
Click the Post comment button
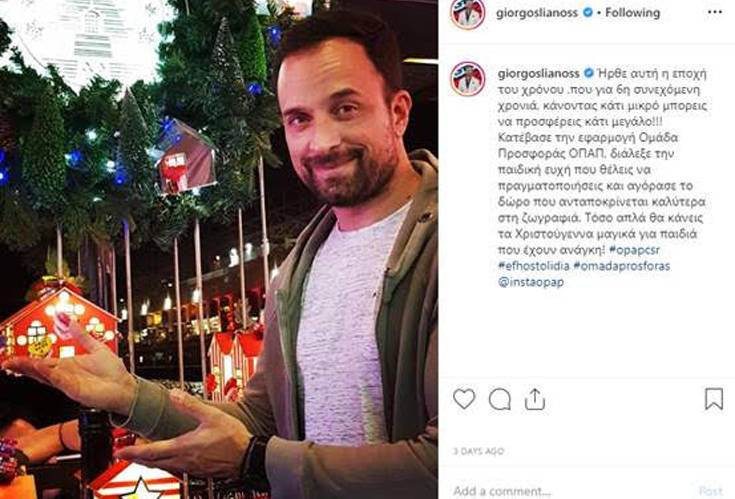(x=711, y=491)
